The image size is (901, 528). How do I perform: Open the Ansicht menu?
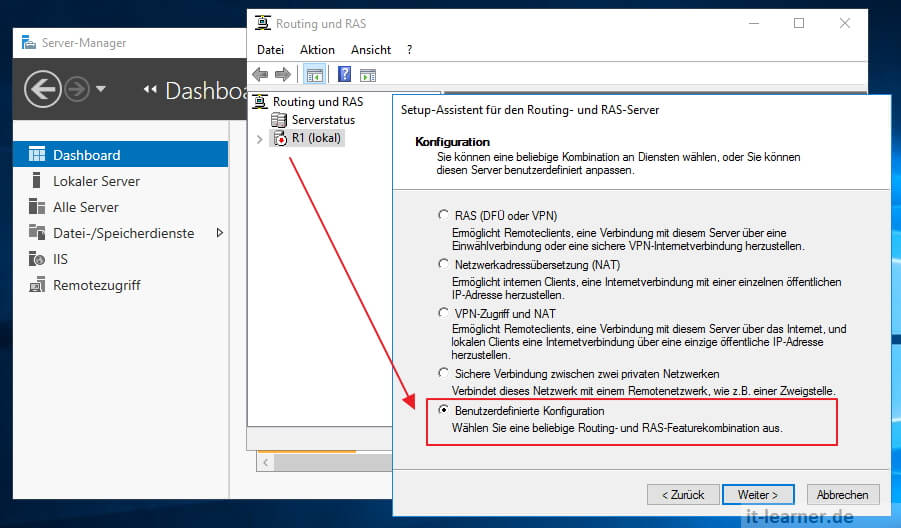point(371,50)
